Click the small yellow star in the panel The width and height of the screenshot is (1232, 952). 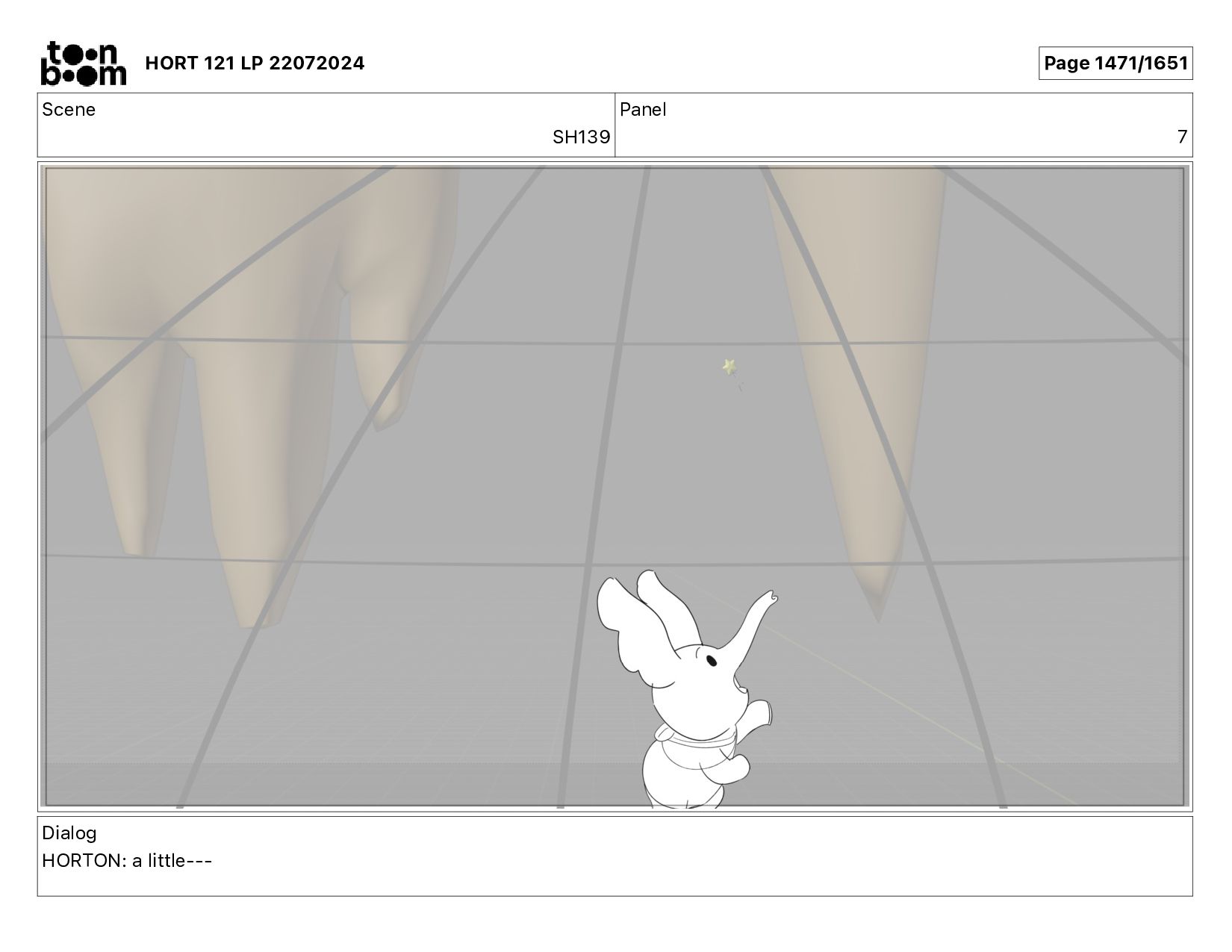729,367
